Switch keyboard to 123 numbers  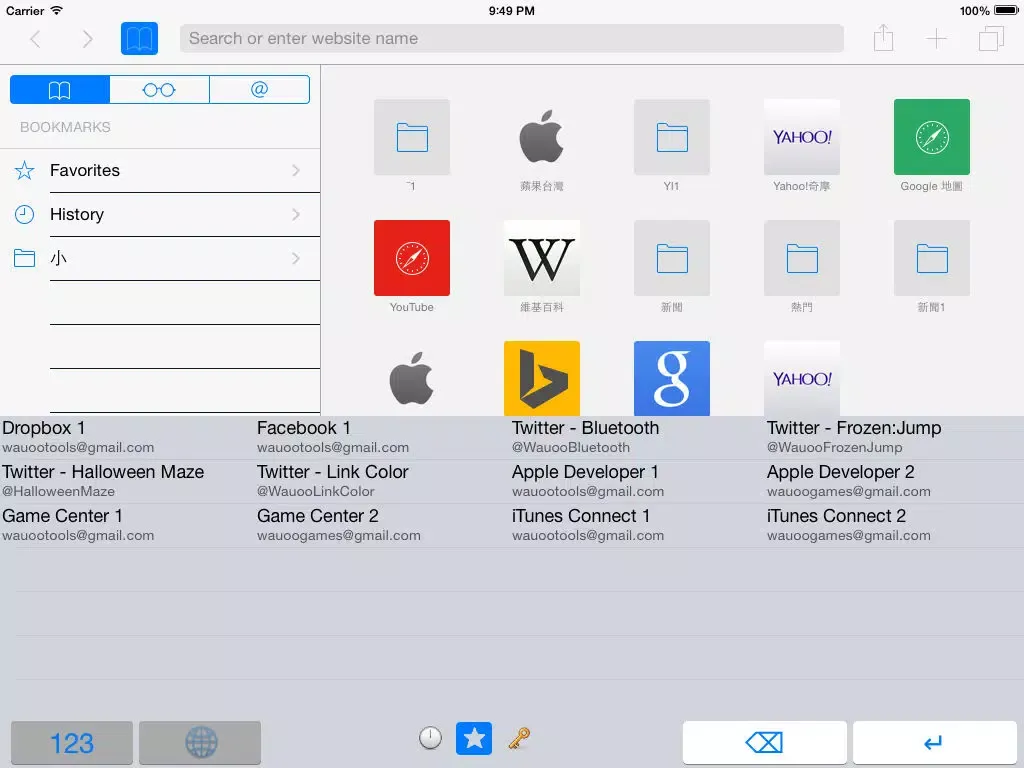pyautogui.click(x=72, y=743)
